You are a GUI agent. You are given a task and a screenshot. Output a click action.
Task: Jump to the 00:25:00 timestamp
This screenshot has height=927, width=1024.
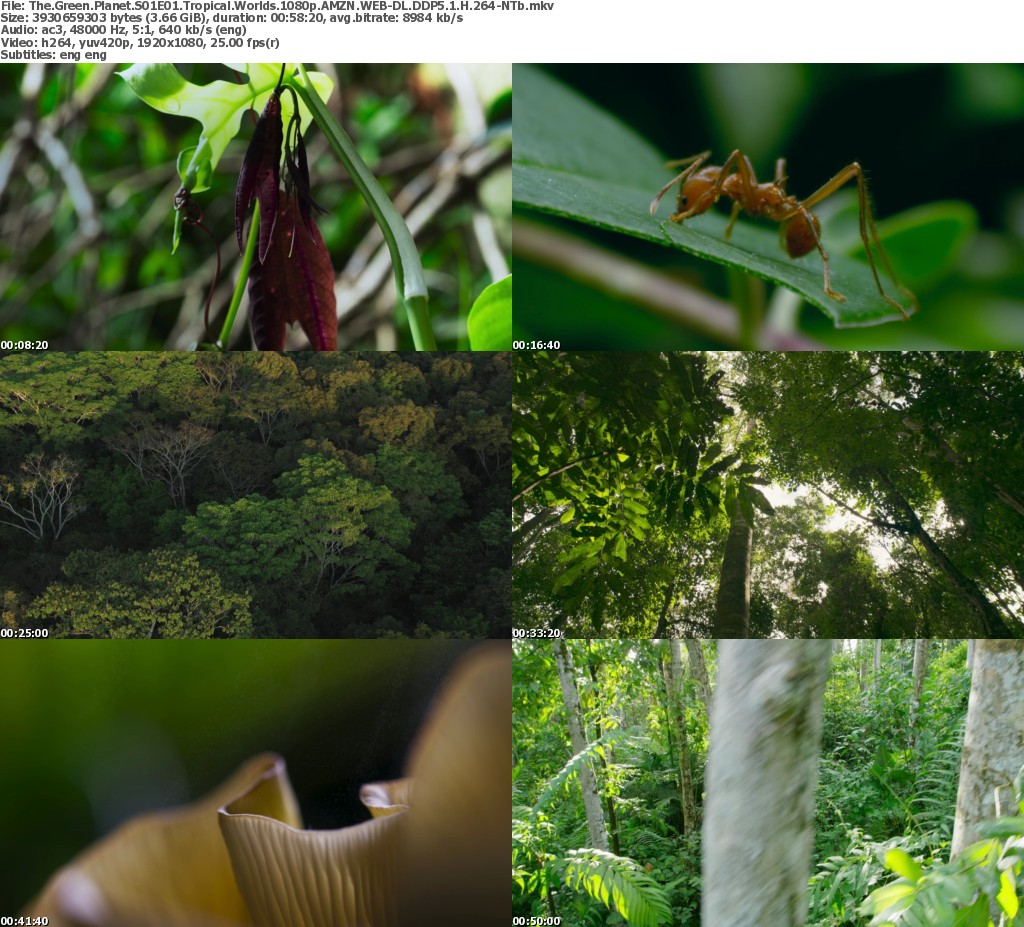[25, 633]
